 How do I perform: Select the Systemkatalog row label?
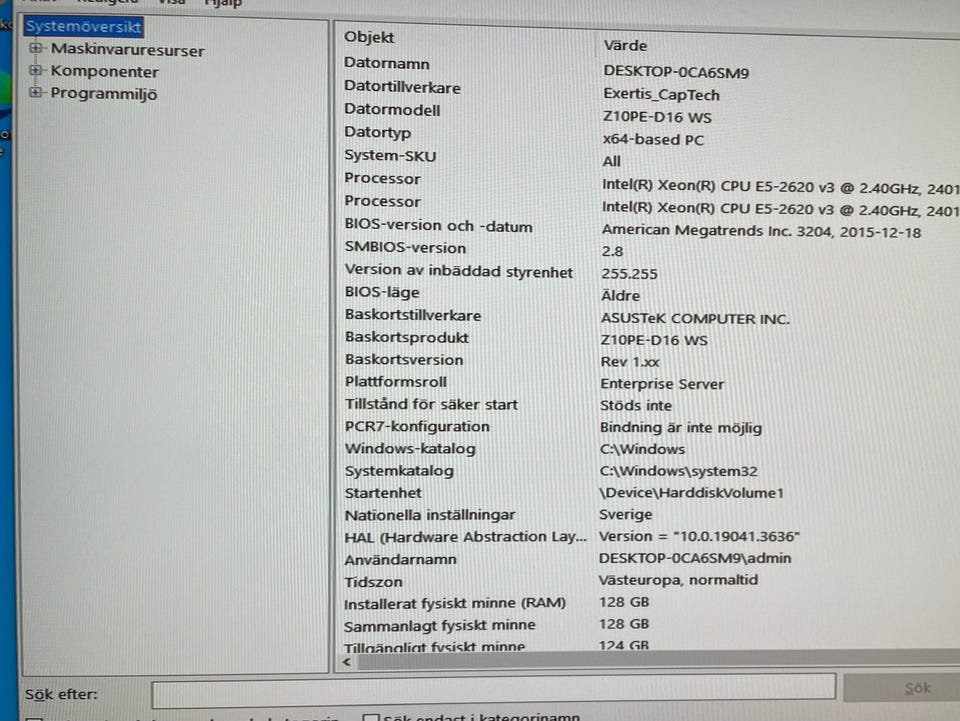click(x=399, y=471)
